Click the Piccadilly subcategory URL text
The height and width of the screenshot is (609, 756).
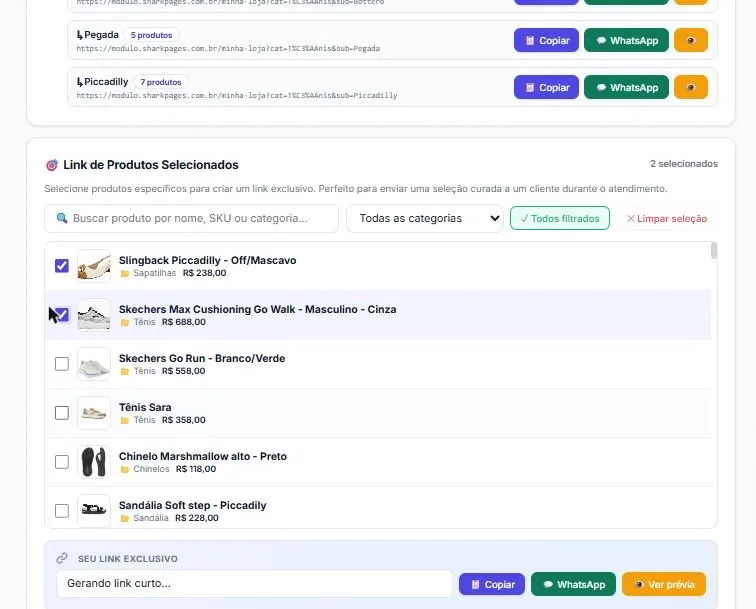[237, 95]
